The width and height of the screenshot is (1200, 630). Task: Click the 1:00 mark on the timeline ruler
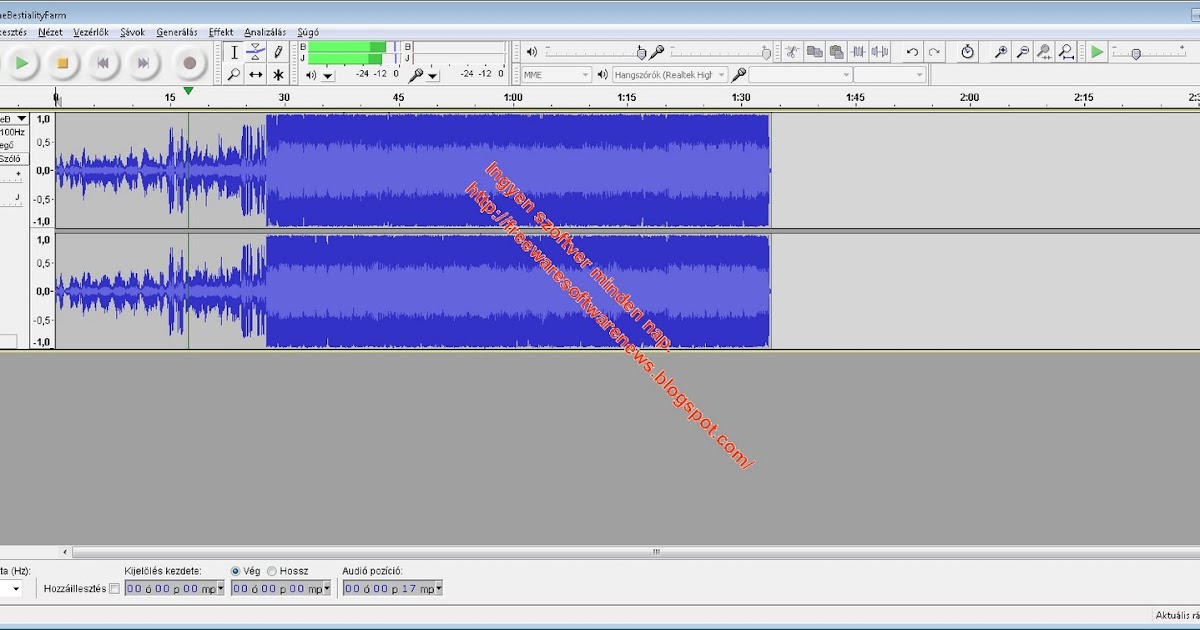[x=513, y=97]
